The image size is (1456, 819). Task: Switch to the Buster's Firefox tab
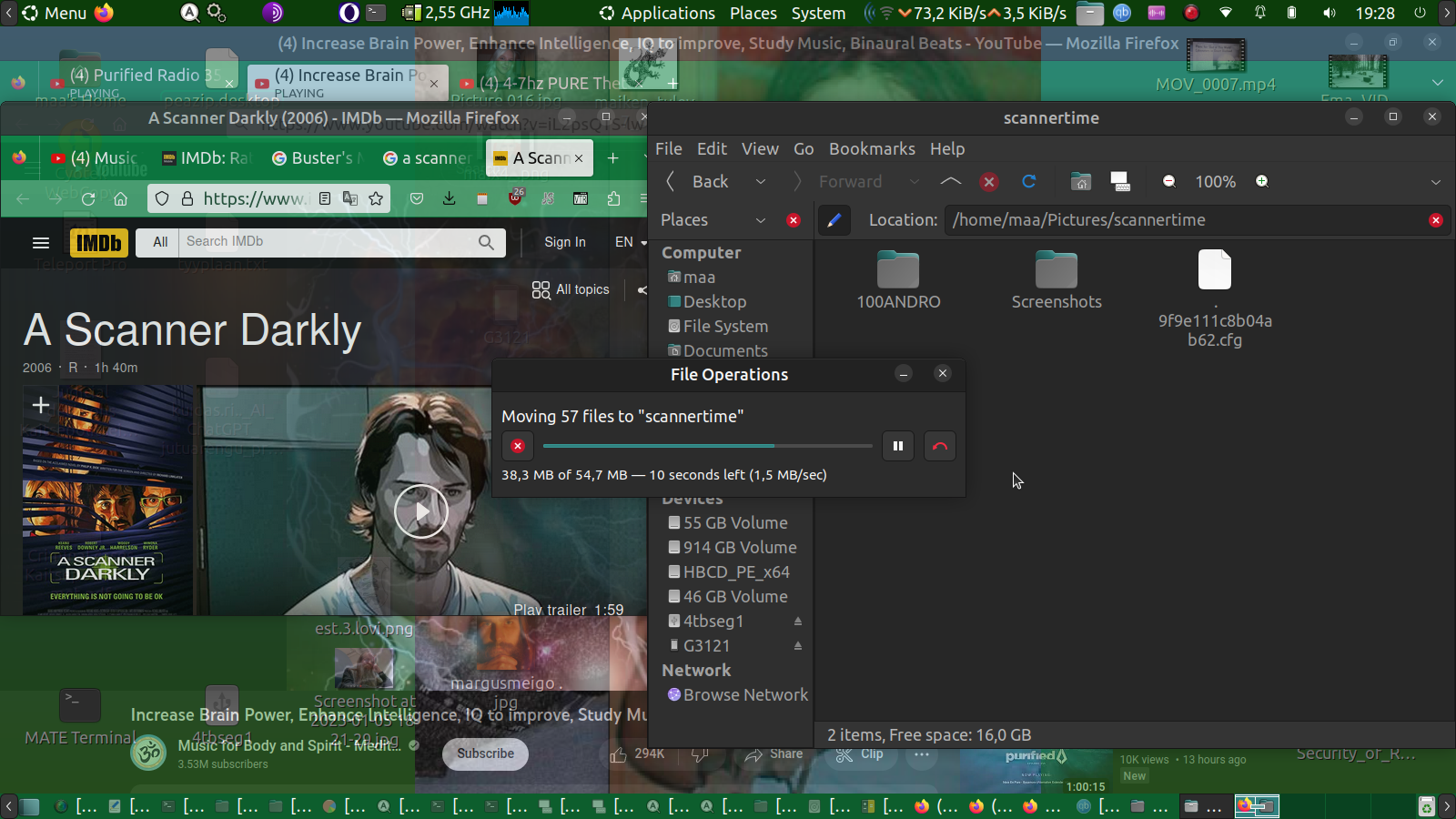[318, 158]
